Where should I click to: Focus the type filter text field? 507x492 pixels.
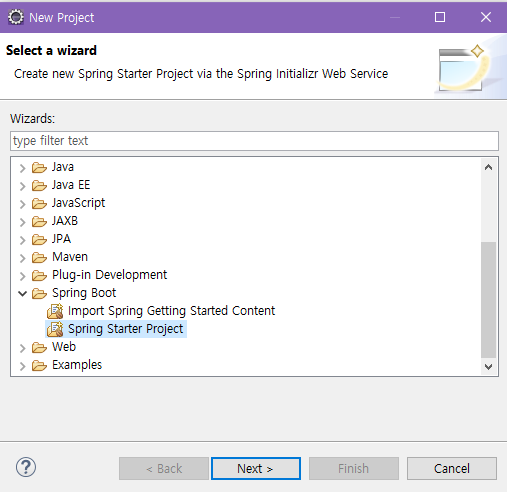click(x=254, y=141)
